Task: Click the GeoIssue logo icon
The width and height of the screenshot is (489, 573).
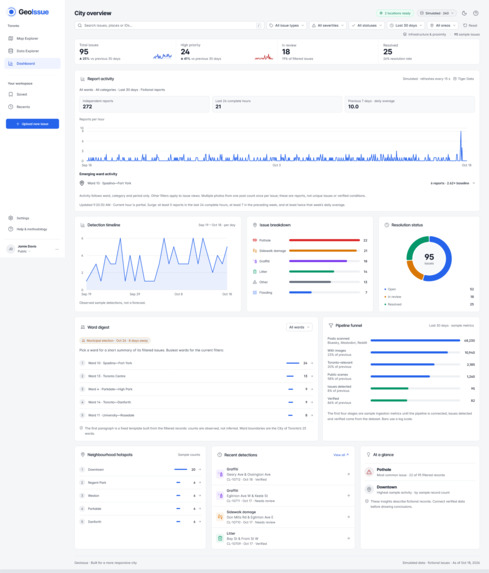Action: point(11,12)
